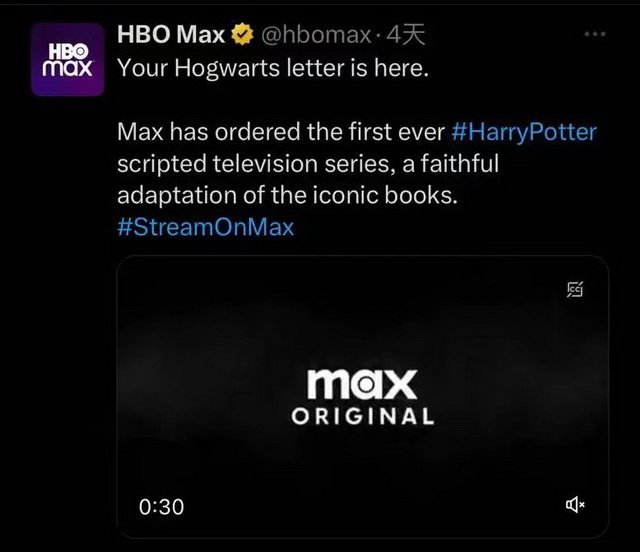Click the 0:30 video duration label
This screenshot has width=640, height=552.
pos(161,507)
